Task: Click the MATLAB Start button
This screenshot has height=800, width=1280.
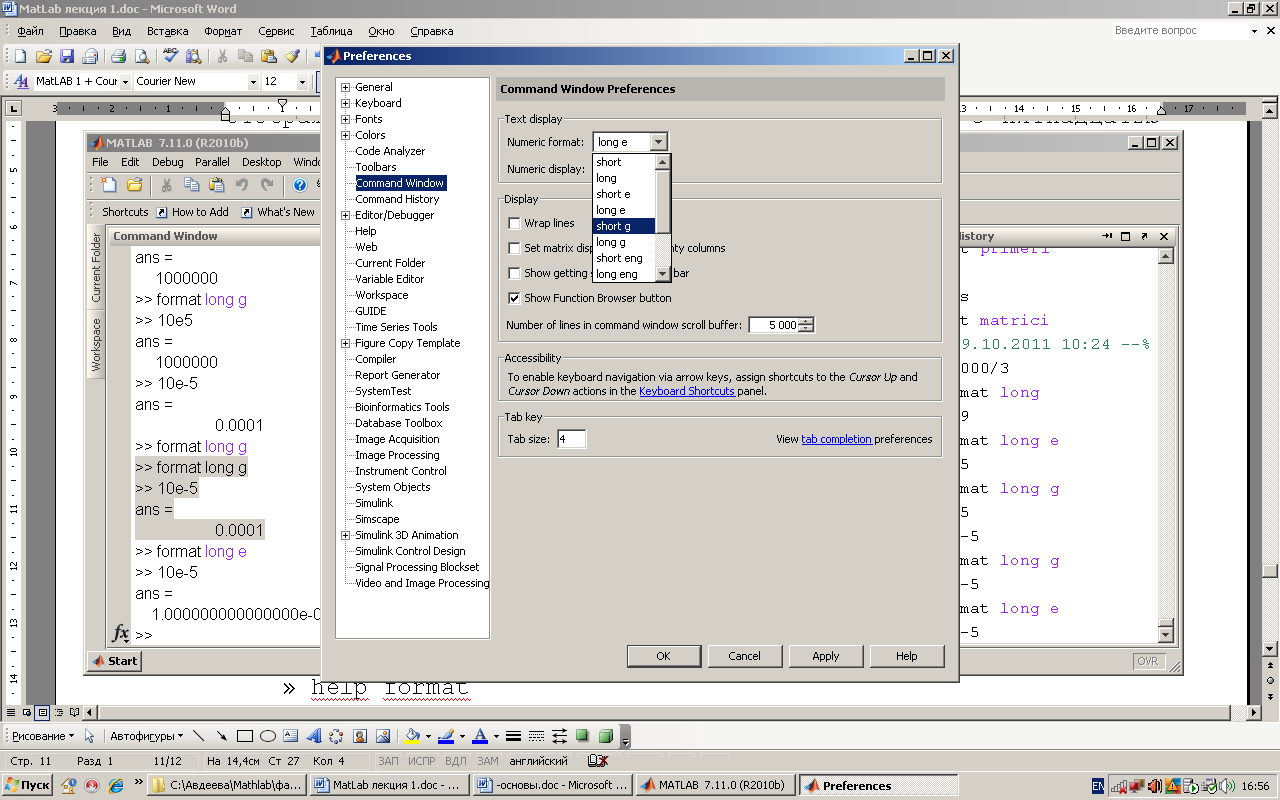Action: pos(114,661)
